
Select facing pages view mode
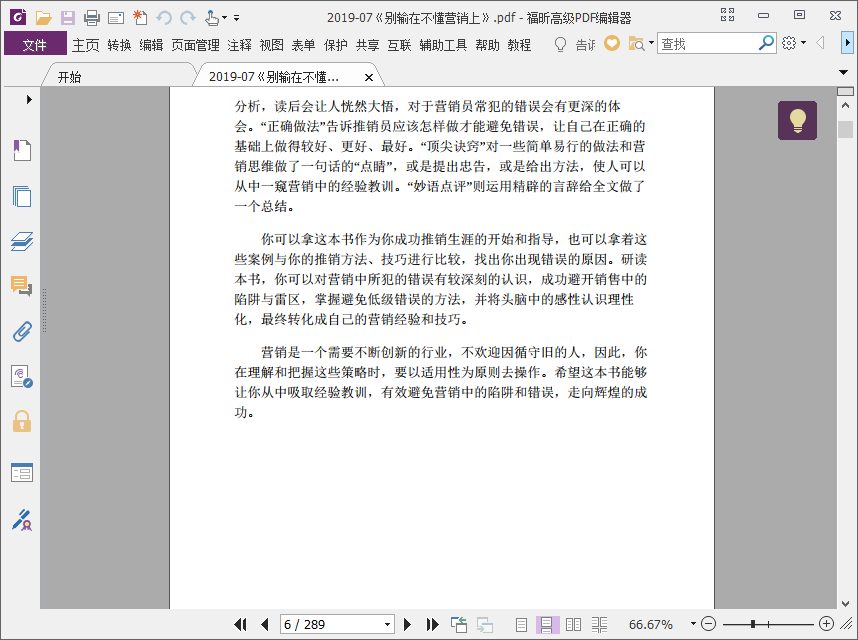(573, 624)
